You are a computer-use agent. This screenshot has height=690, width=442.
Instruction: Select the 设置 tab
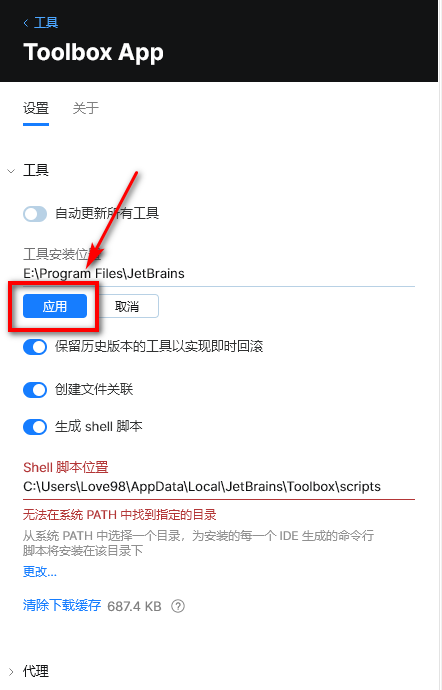click(36, 108)
